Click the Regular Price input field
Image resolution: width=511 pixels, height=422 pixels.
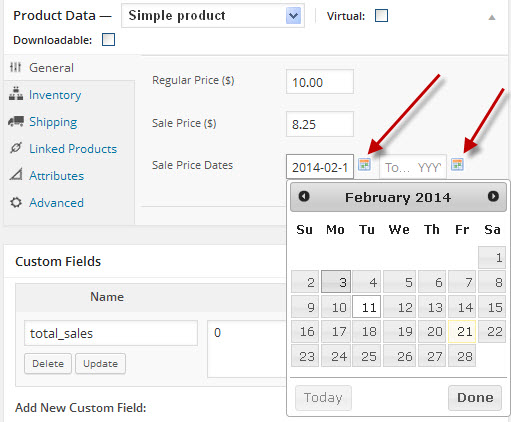point(320,82)
